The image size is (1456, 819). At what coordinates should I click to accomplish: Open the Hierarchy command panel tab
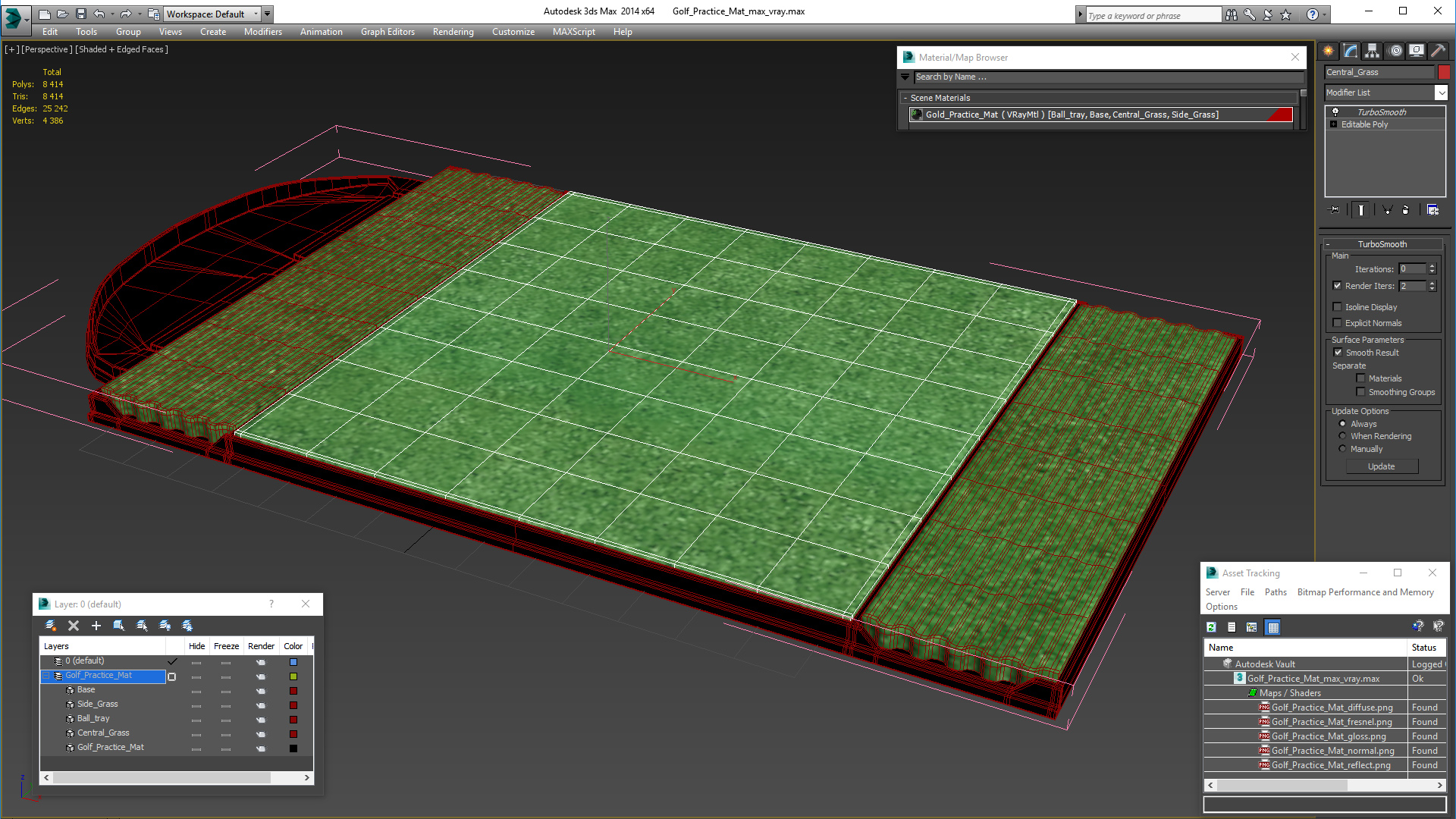click(1372, 51)
